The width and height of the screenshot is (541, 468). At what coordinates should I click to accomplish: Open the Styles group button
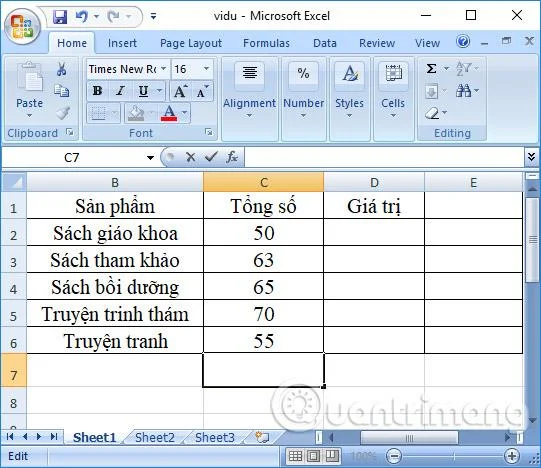click(350, 90)
